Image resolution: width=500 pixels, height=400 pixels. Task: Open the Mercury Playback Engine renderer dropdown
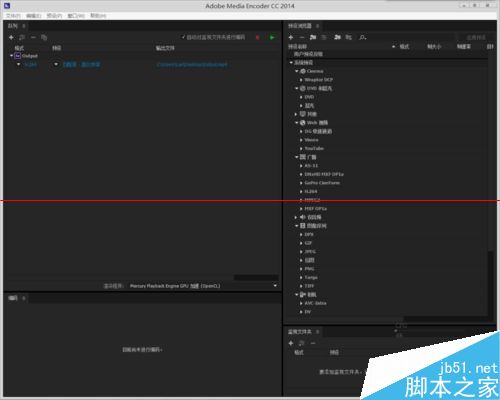tap(275, 286)
